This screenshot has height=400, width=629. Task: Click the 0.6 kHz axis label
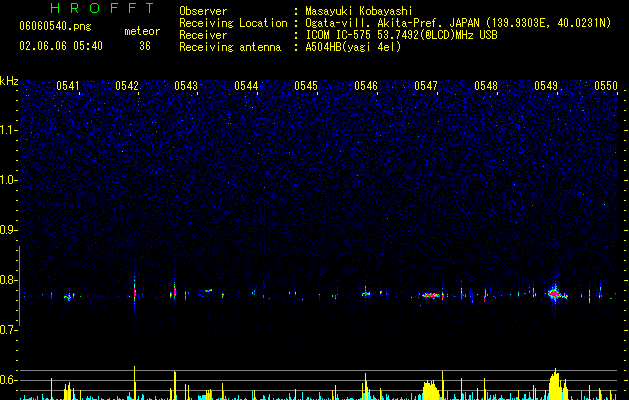9,380
